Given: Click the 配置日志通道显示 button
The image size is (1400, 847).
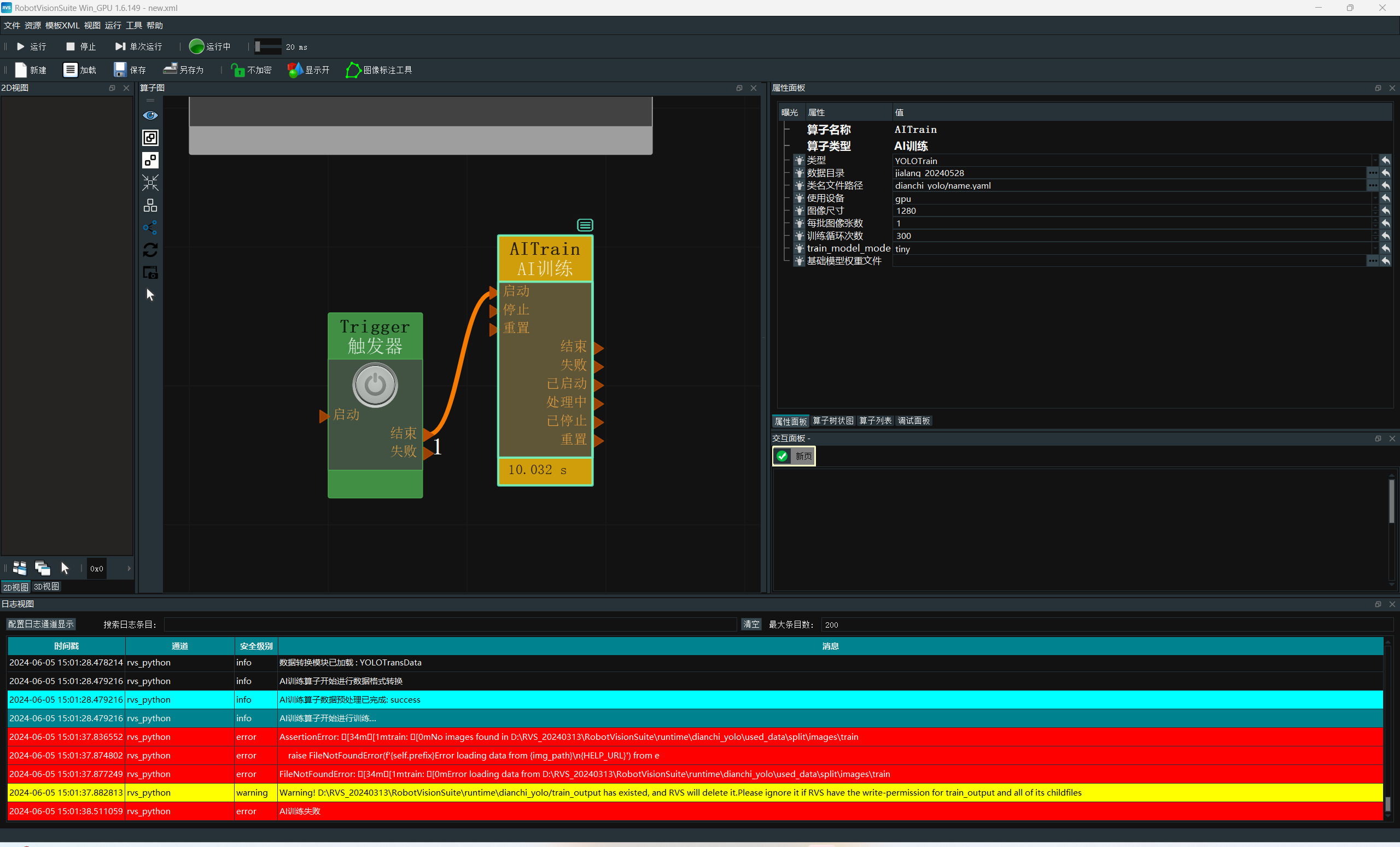Looking at the screenshot, I should [41, 624].
